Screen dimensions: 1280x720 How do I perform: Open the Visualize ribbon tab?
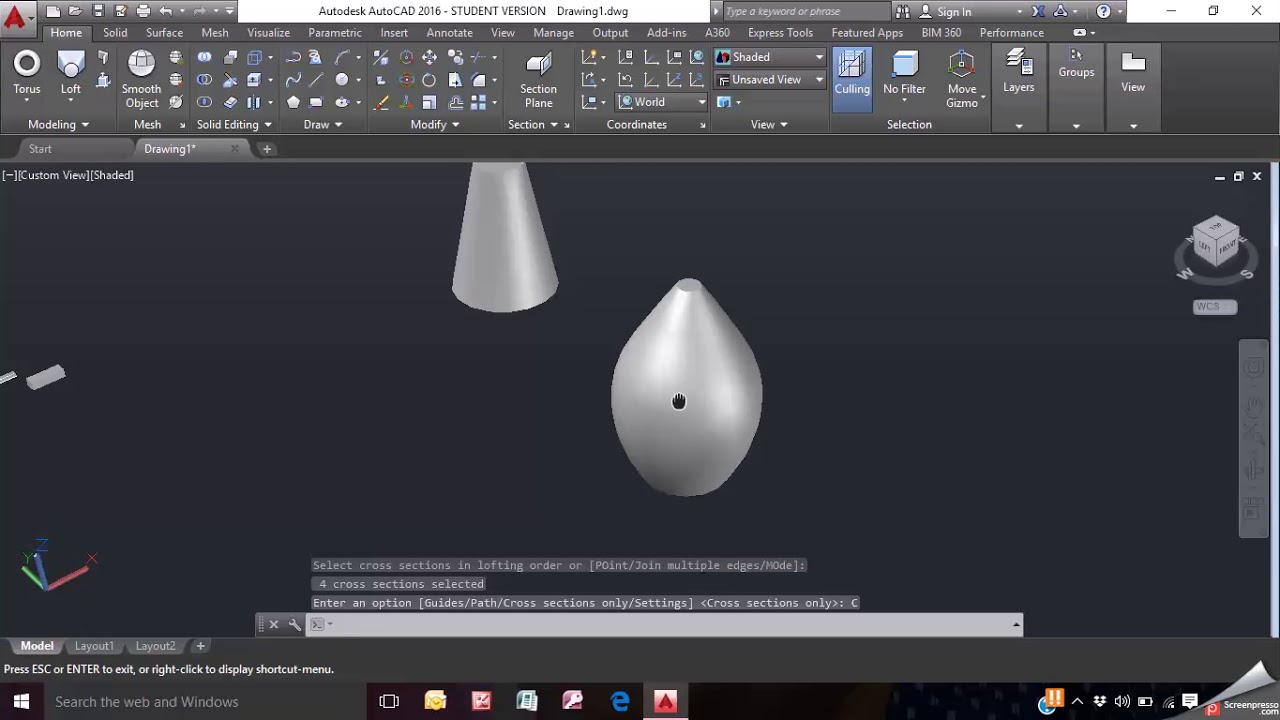click(268, 32)
